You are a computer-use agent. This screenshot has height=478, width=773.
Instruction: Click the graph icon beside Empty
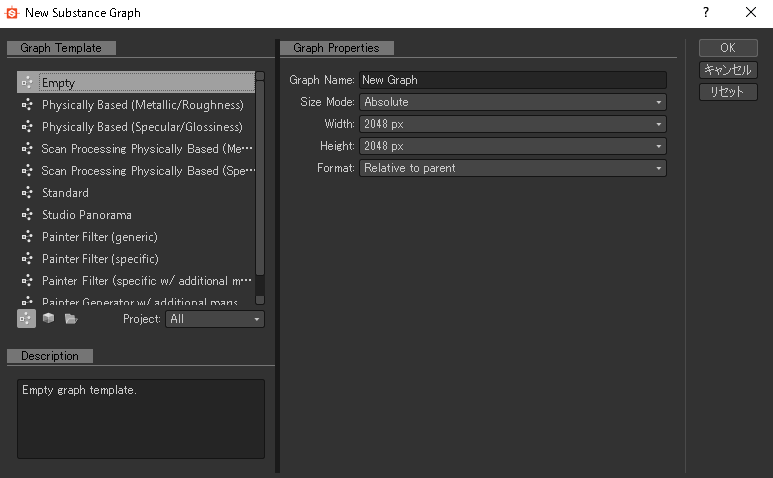coord(27,82)
